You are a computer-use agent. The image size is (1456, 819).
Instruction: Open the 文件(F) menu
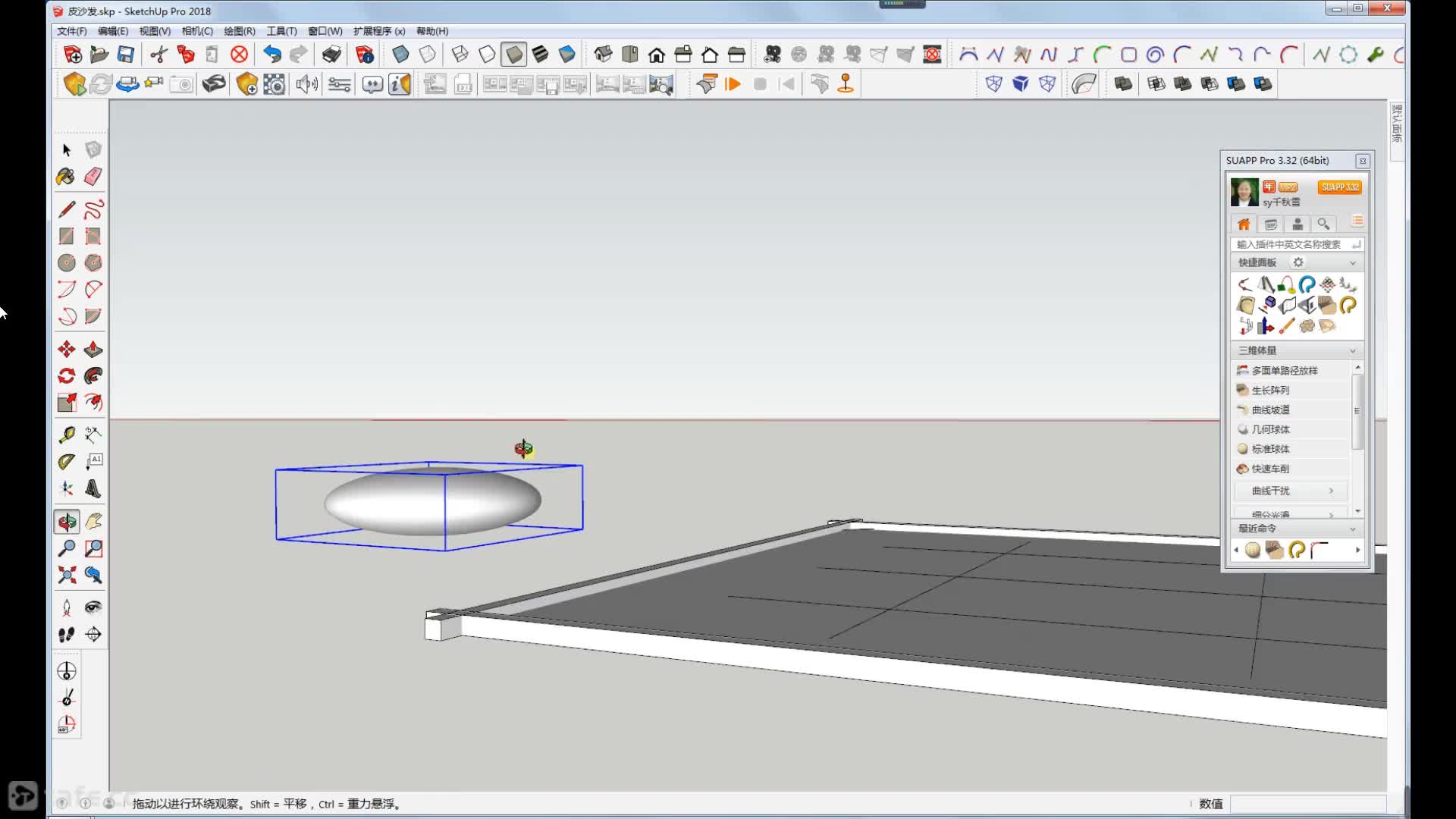tap(72, 31)
